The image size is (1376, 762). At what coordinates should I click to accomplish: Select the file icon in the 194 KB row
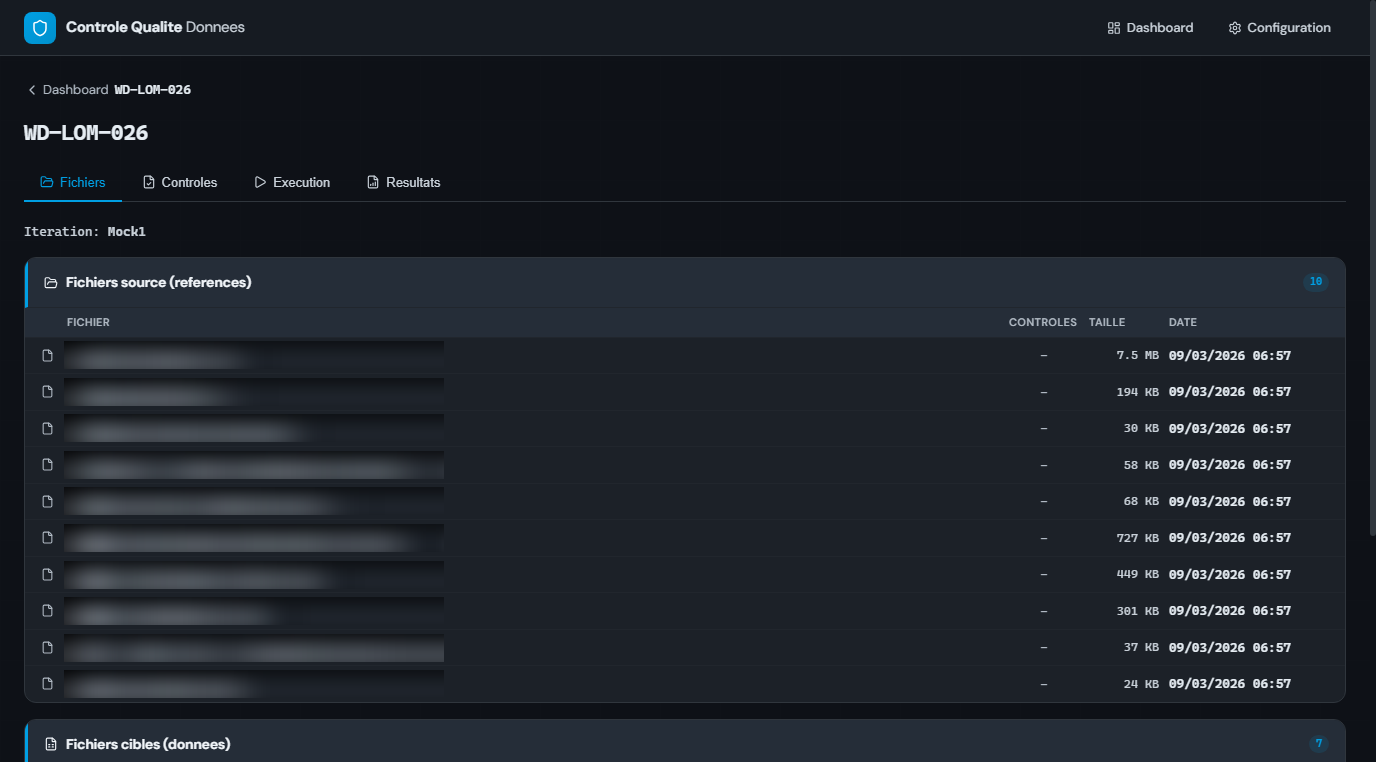(x=47, y=392)
